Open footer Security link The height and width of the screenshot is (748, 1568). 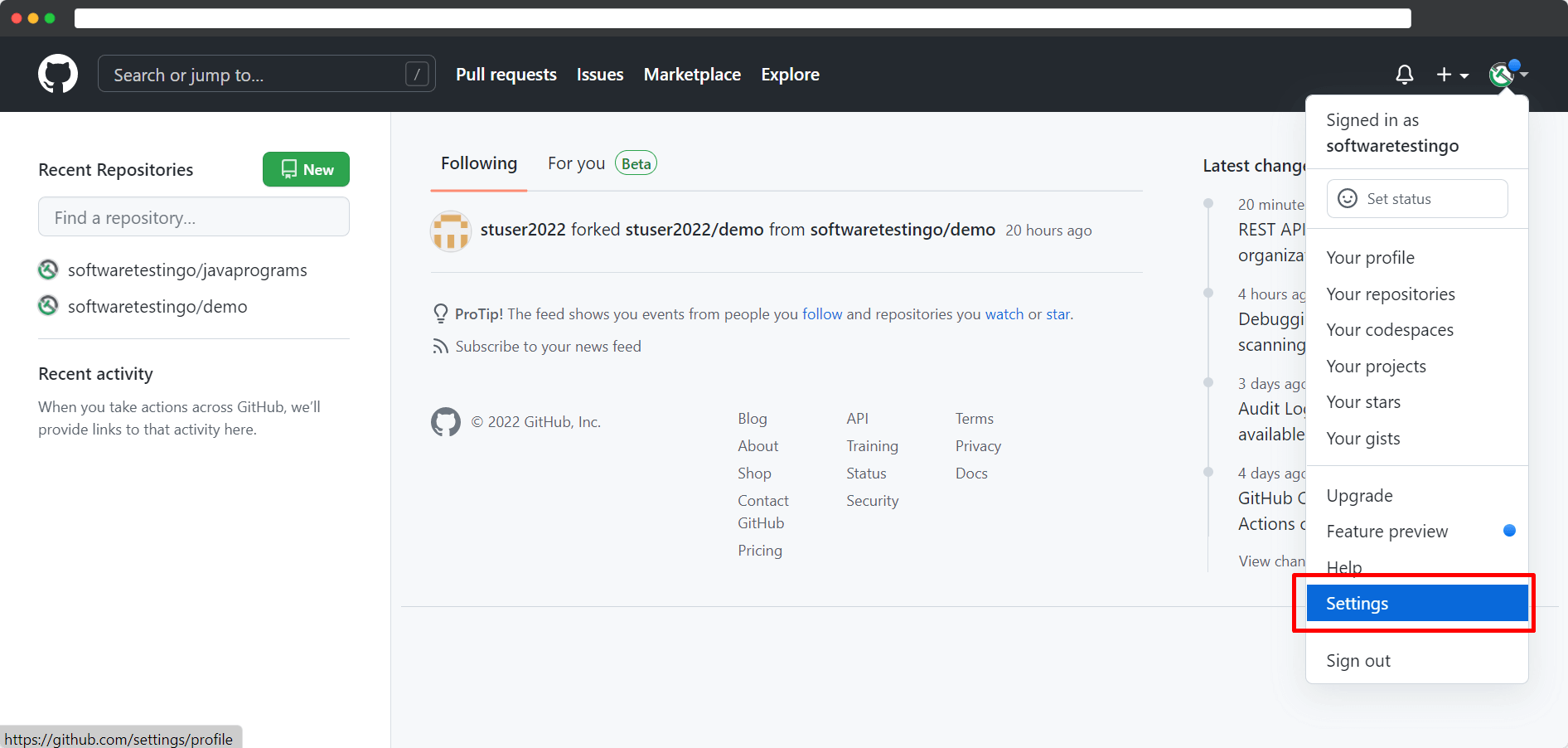(872, 501)
